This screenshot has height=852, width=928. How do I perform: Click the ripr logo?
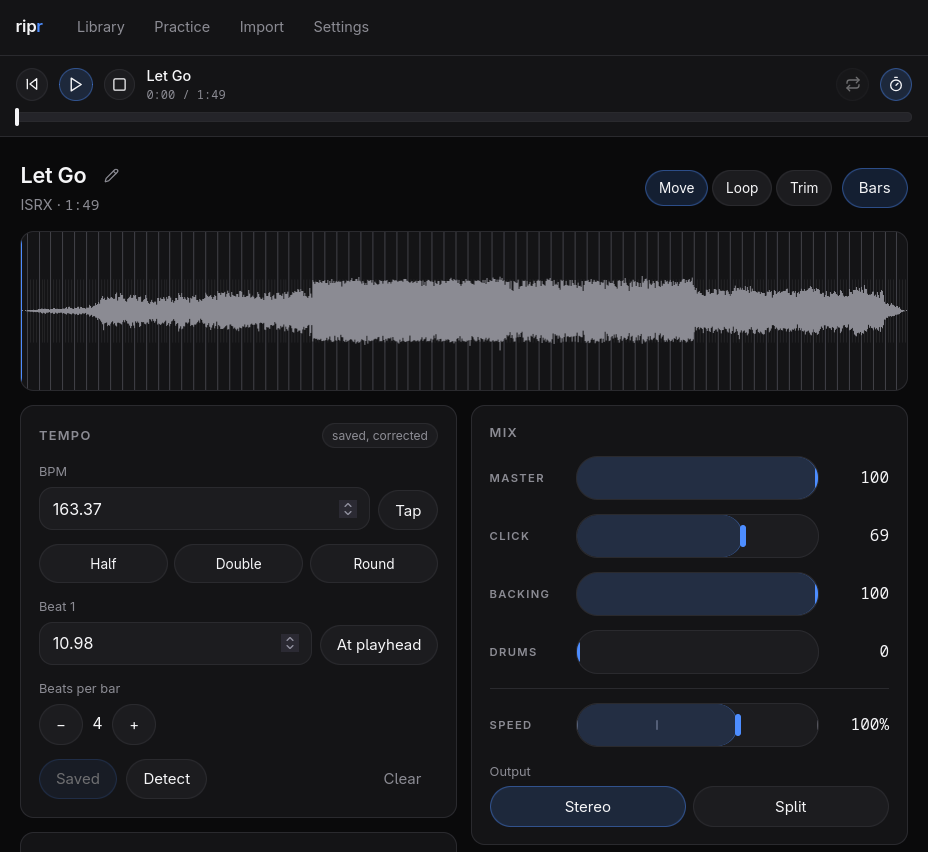tap(29, 27)
